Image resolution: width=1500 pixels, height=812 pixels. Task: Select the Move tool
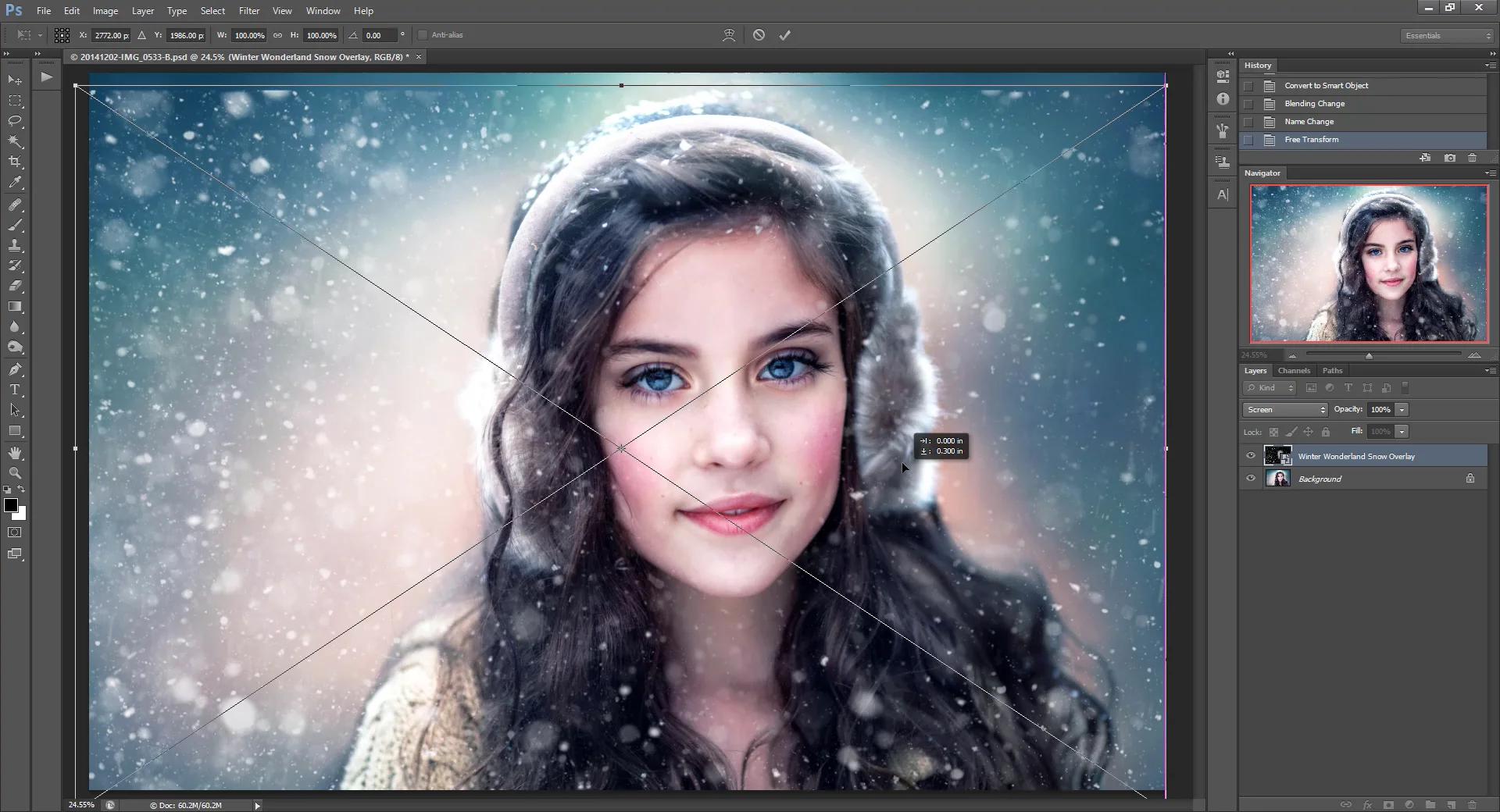(14, 80)
